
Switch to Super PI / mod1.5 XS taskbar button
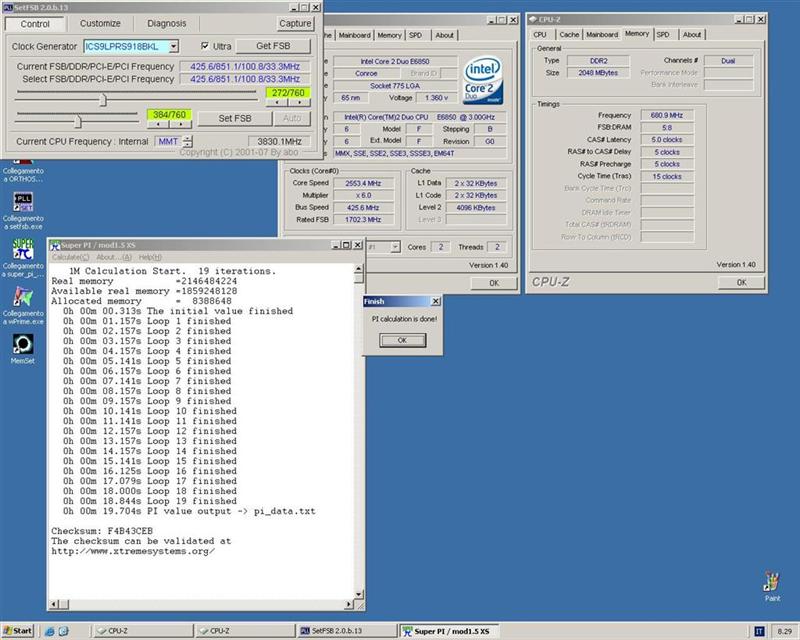(x=448, y=631)
